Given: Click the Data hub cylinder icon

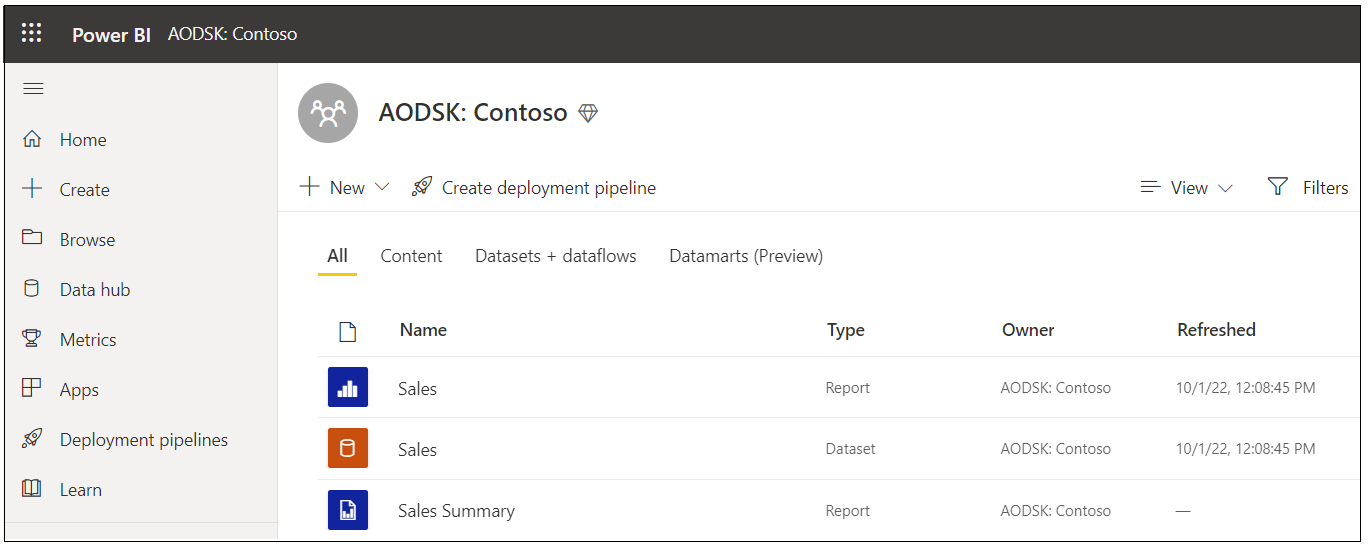Looking at the screenshot, I should (x=32, y=289).
